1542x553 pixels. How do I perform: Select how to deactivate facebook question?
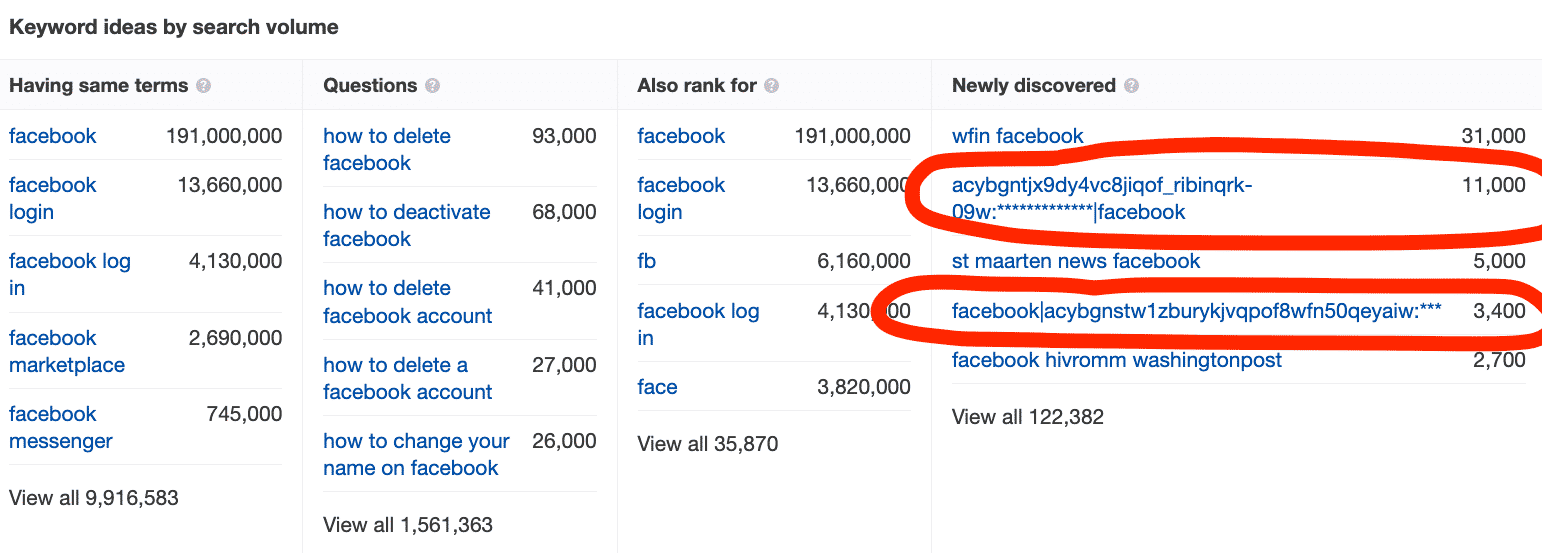coord(407,225)
